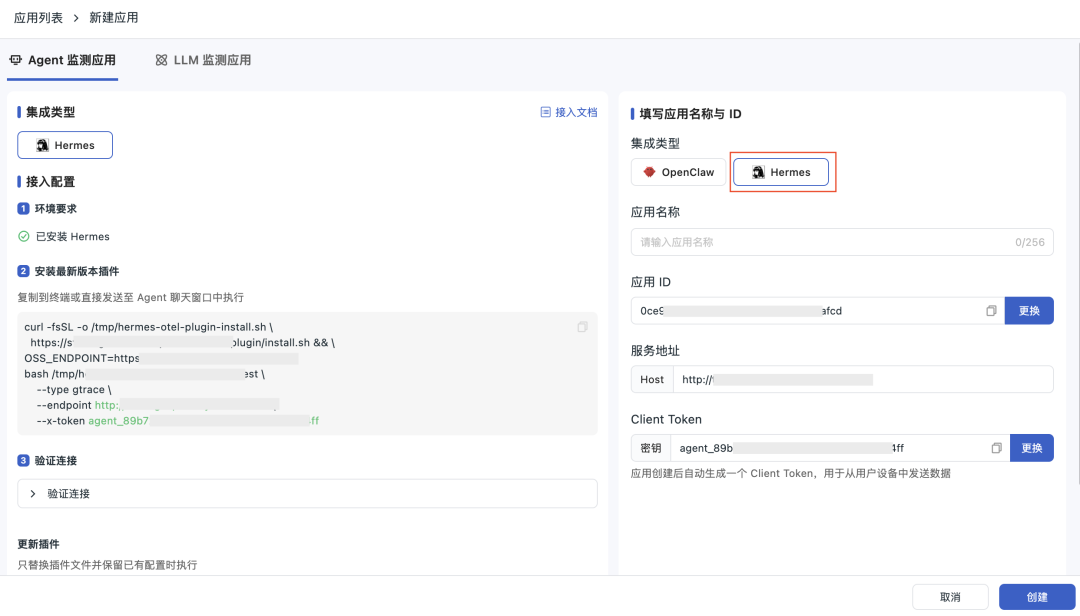Copy the install command code block
The image size is (1080, 616).
pos(582,327)
